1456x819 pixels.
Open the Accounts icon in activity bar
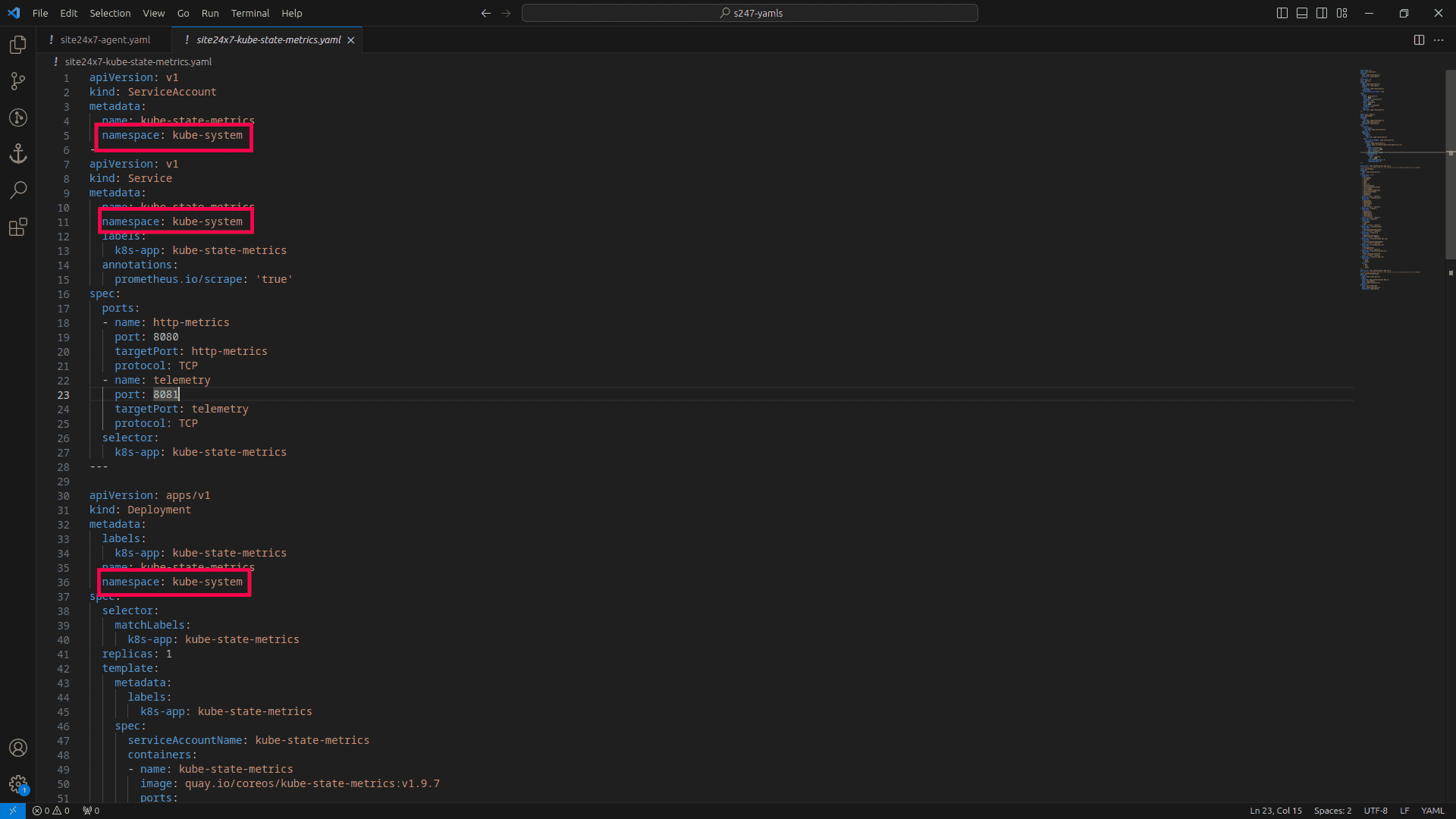click(x=18, y=748)
